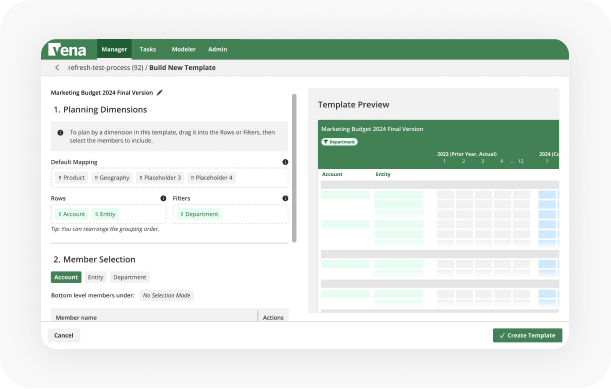
Task: Open the Filters info icon
Action: click(x=285, y=198)
